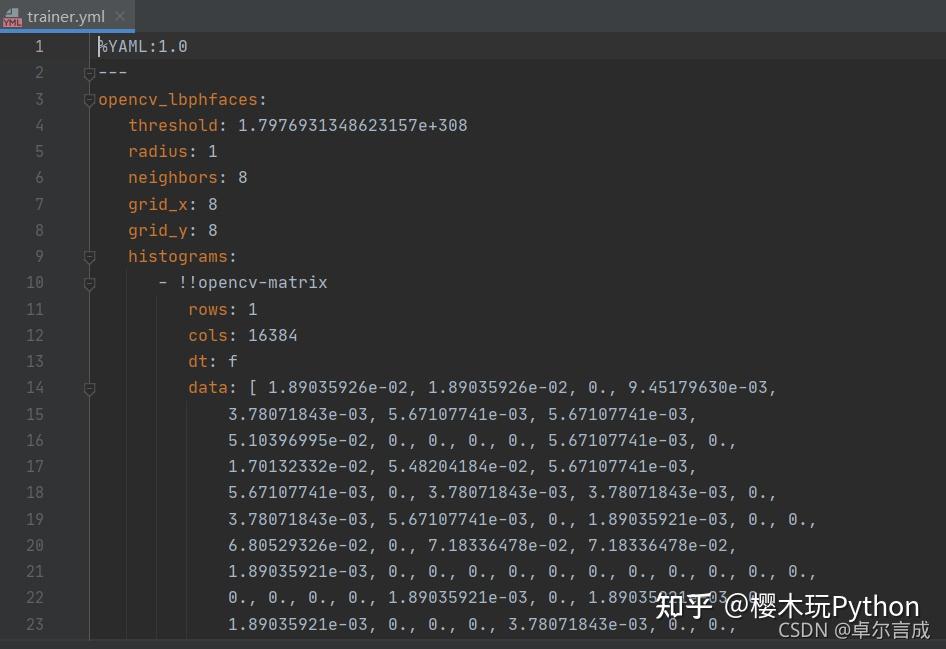Fold the data array at line 14
The height and width of the screenshot is (649, 946).
(x=89, y=388)
